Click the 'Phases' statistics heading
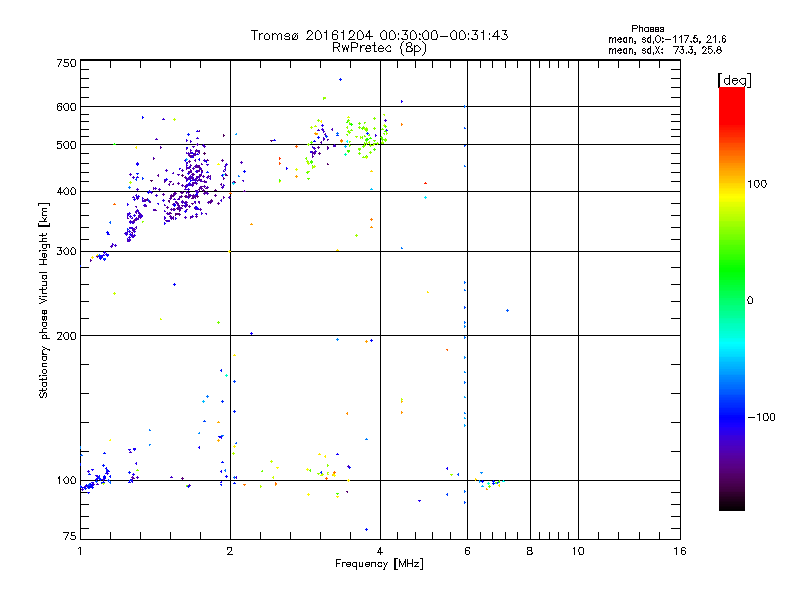 [x=647, y=29]
